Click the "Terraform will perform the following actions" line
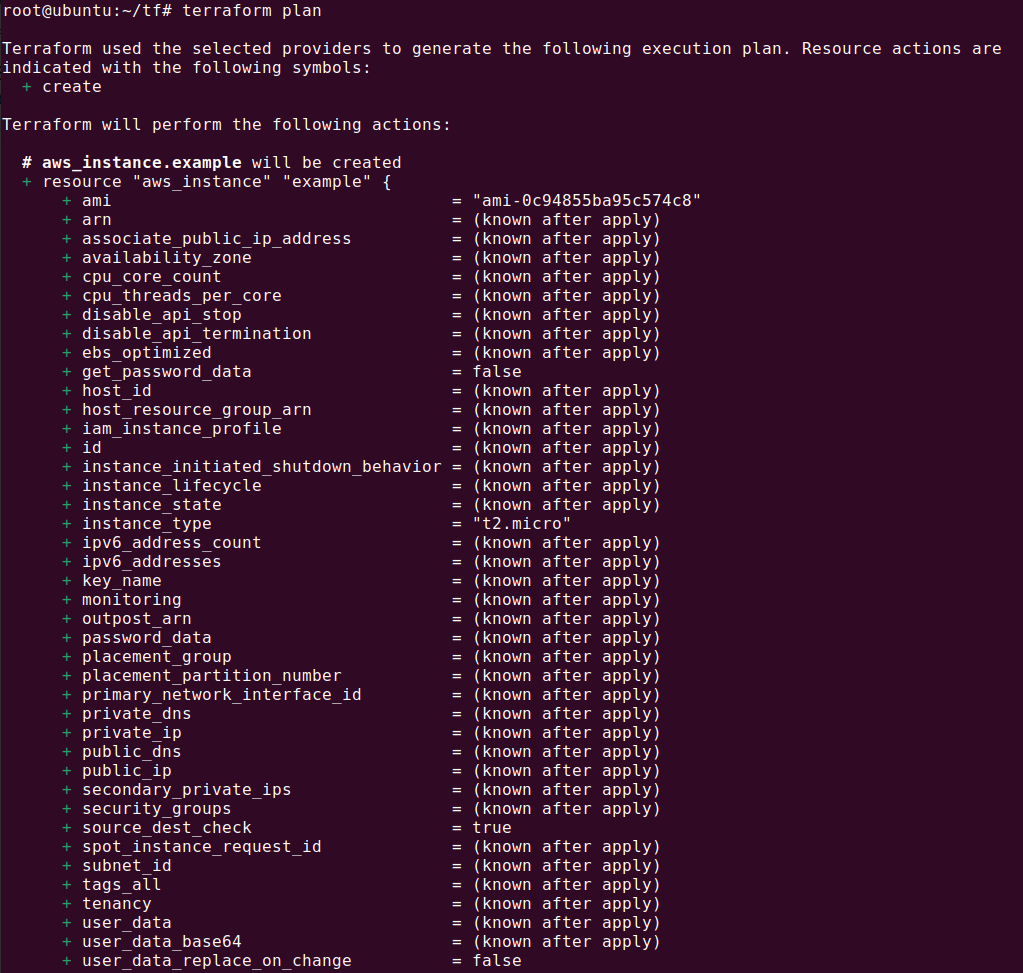 click(x=226, y=125)
